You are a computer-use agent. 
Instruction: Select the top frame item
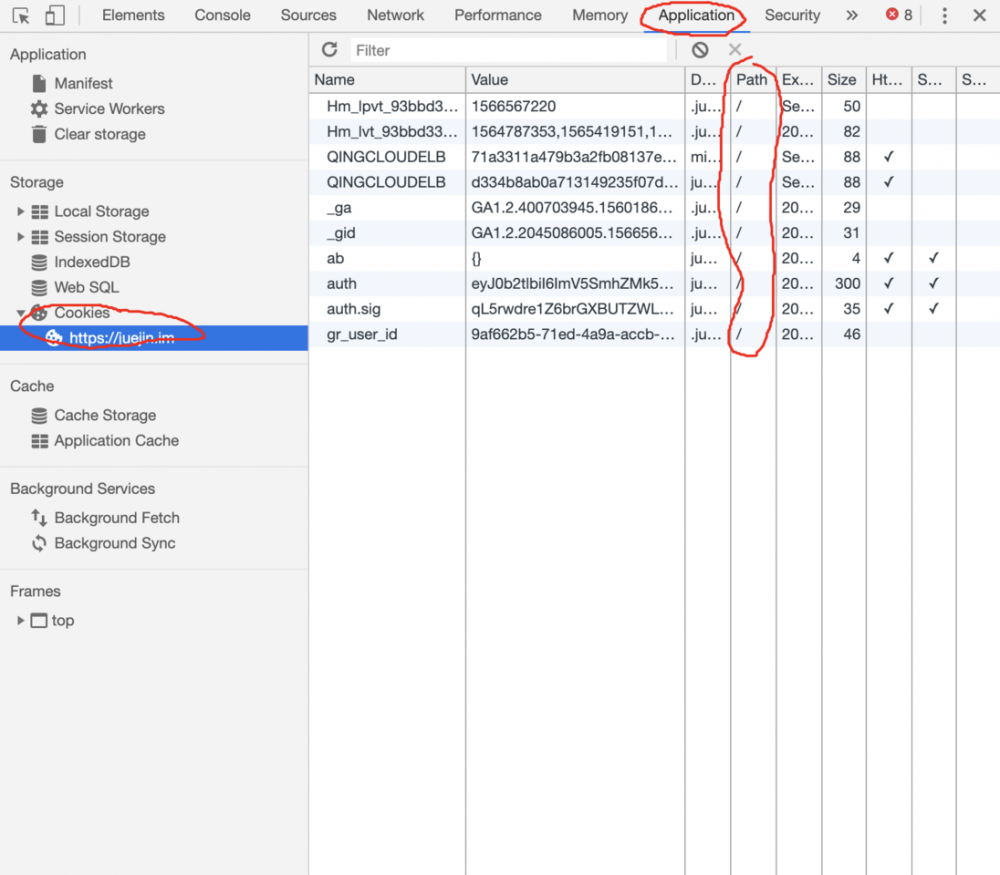pyautogui.click(x=62, y=621)
